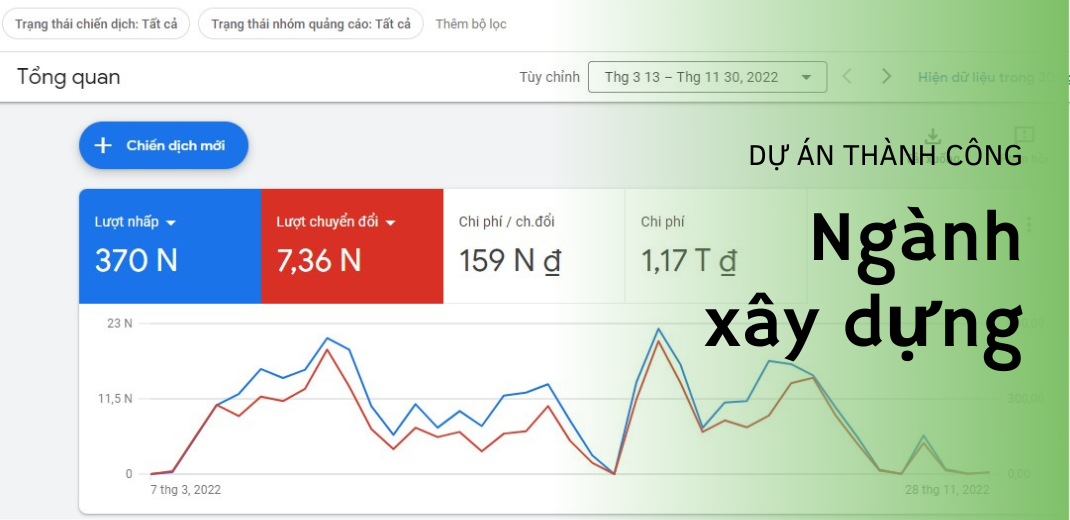
Task: Open the ad group status filter chip
Action: (x=310, y=24)
